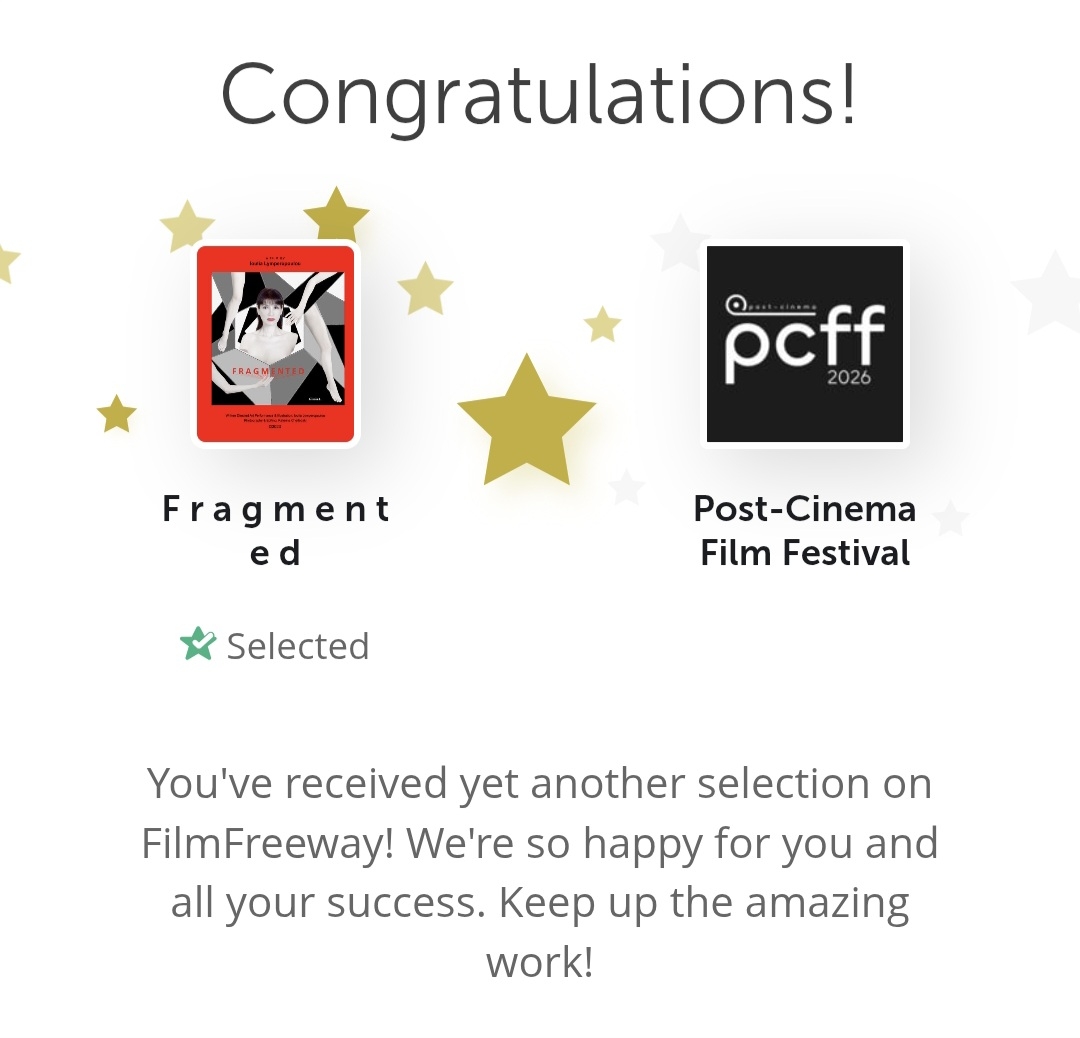The height and width of the screenshot is (1038, 1080).
Task: Open the PCFF festival logo thumbnail
Action: pos(805,343)
